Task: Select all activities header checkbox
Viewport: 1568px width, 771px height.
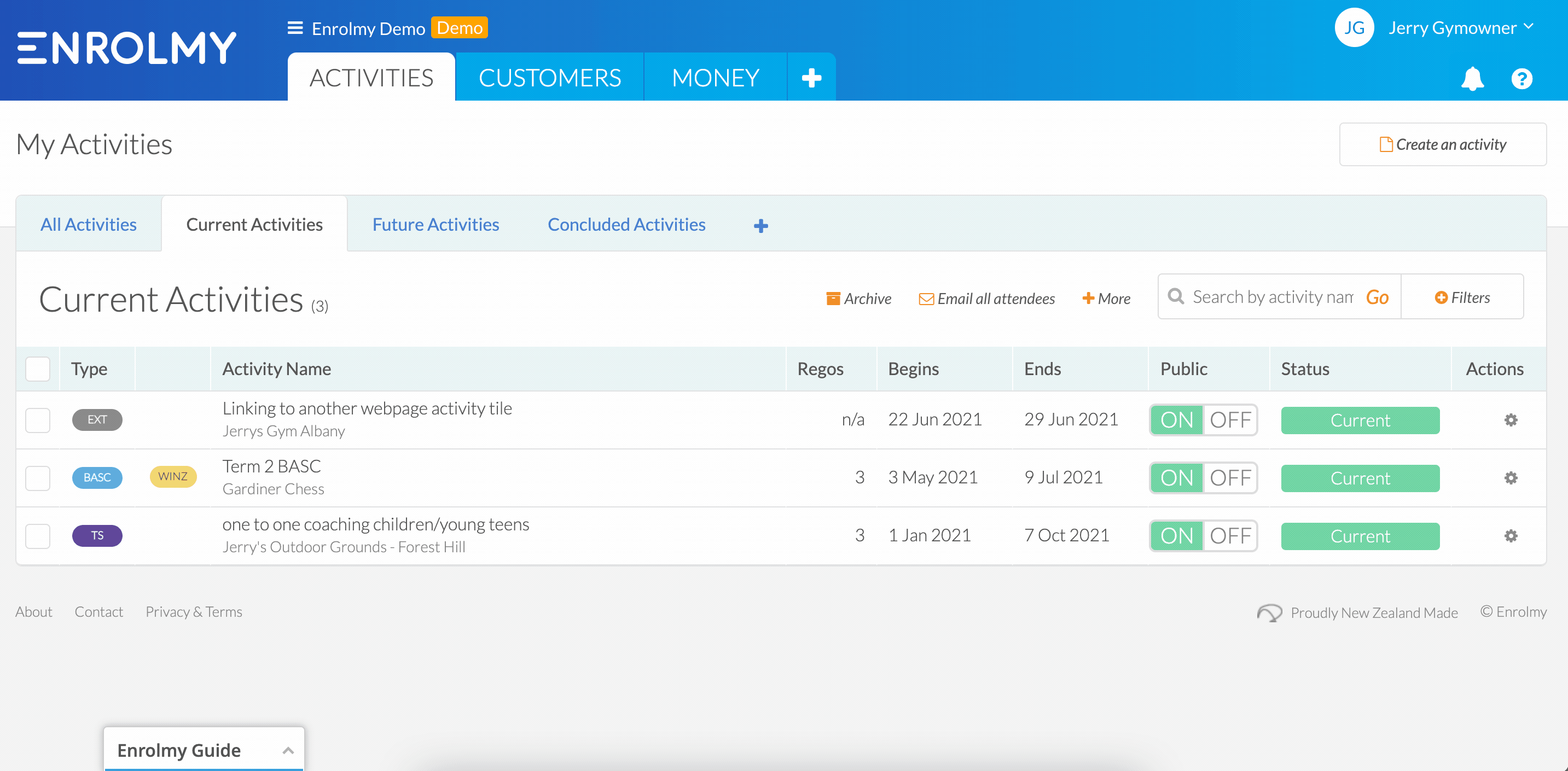Action: [x=38, y=369]
